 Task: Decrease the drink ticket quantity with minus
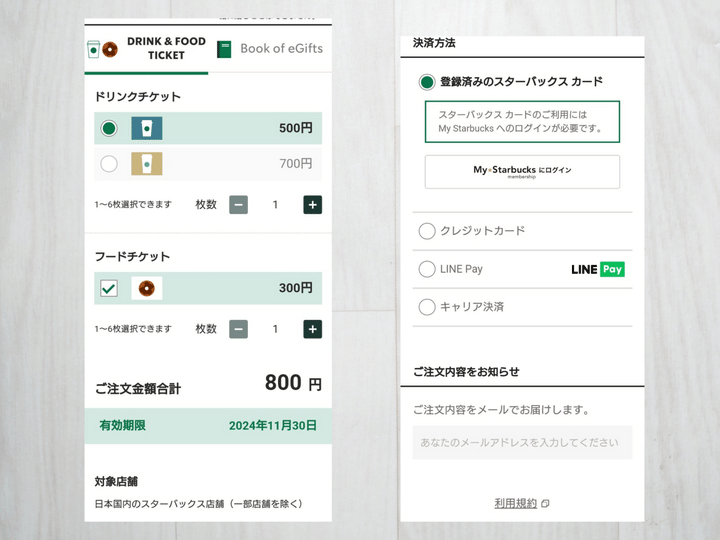(238, 205)
